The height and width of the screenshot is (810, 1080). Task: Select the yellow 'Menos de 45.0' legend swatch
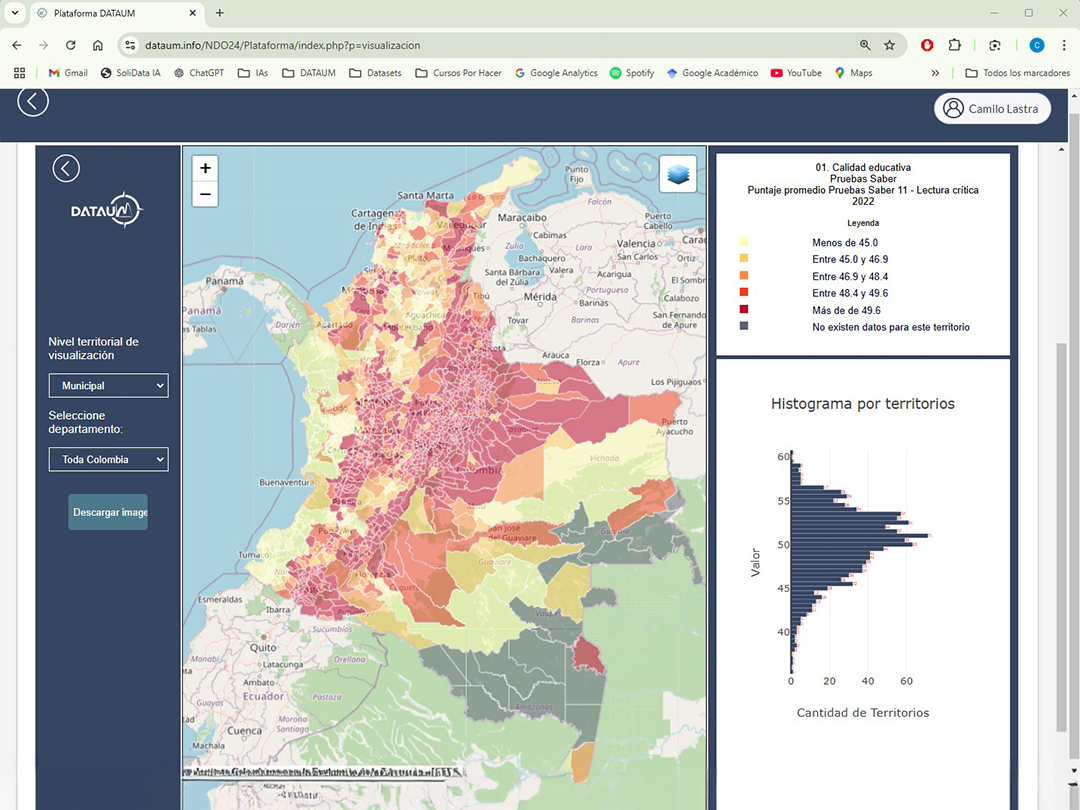point(742,242)
